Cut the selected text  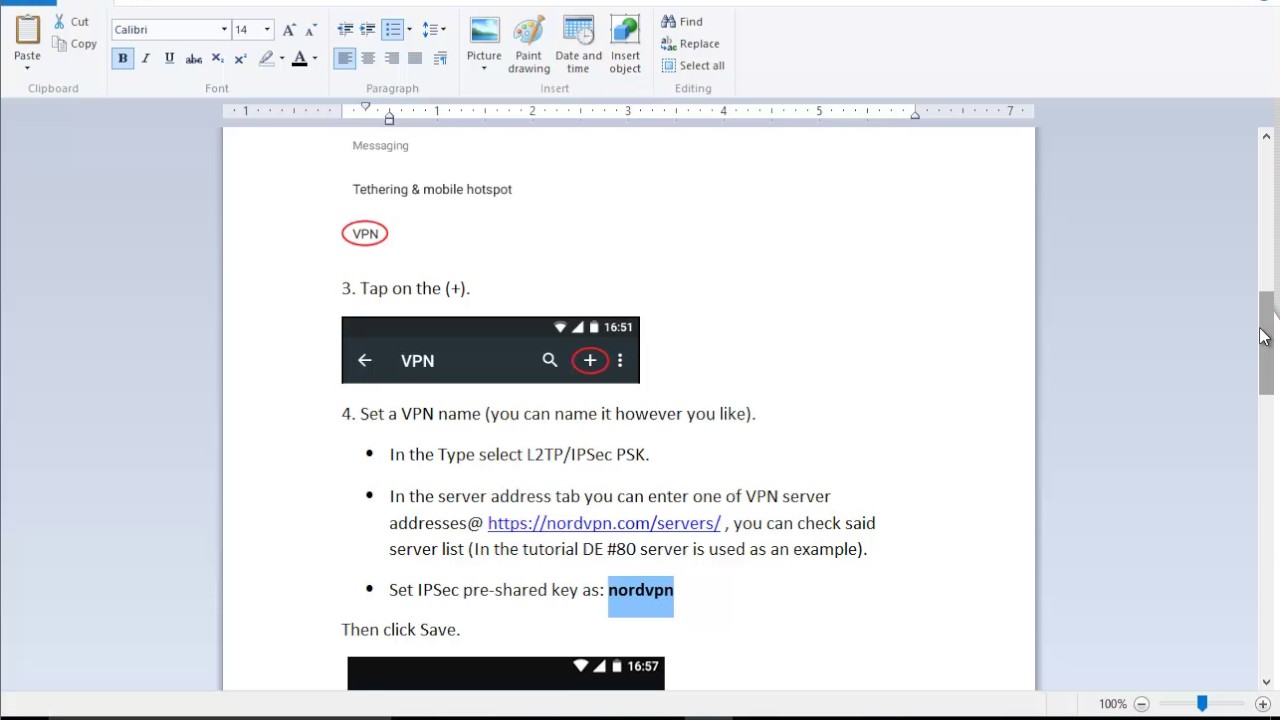tap(71, 21)
